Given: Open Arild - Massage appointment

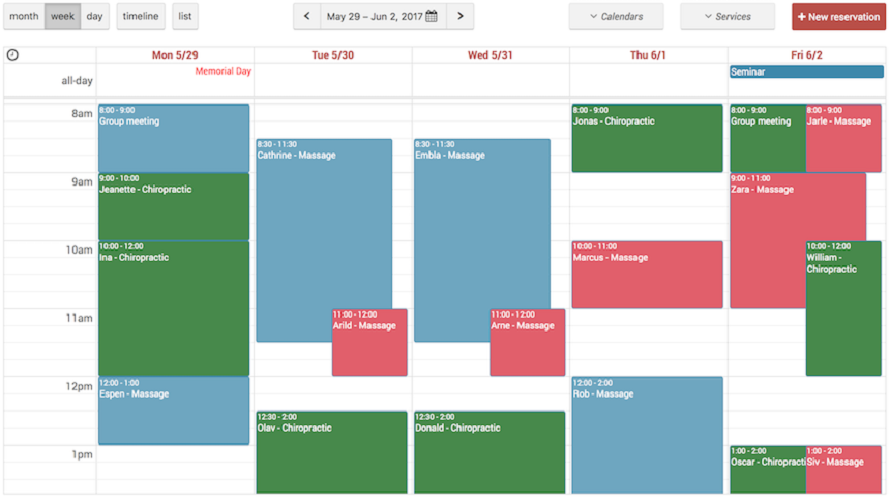Looking at the screenshot, I should click(370, 342).
